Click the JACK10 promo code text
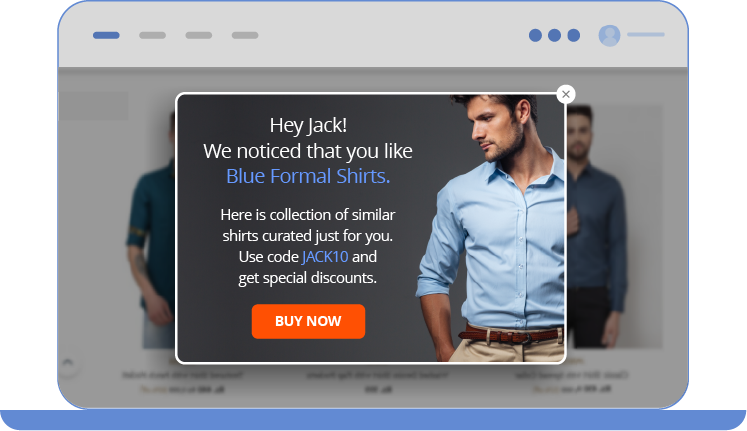The width and height of the screenshot is (747, 431). (x=325, y=257)
